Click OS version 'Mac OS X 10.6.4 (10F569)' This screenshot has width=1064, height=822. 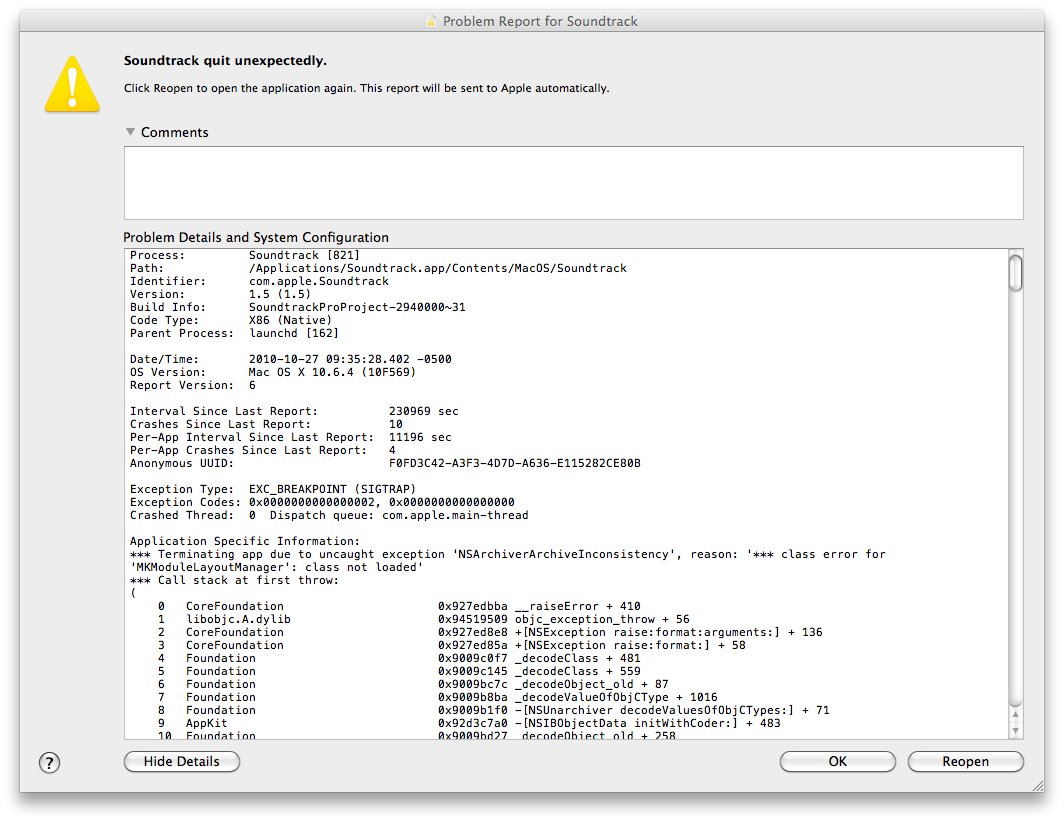[x=332, y=372]
